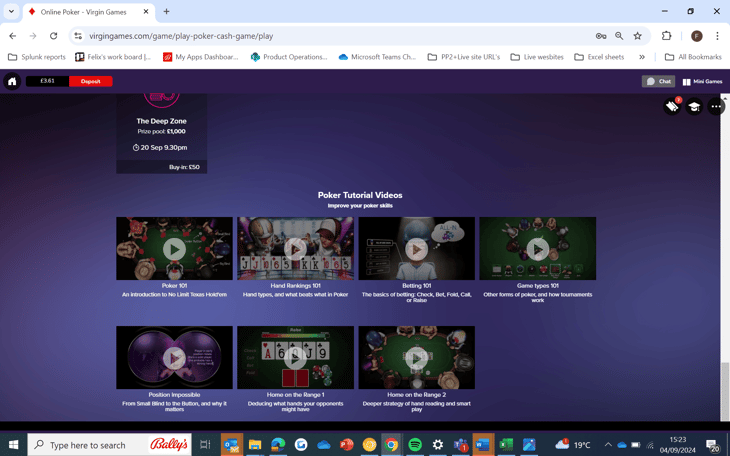Open Spotify from the taskbar
The height and width of the screenshot is (456, 730).
(415, 445)
